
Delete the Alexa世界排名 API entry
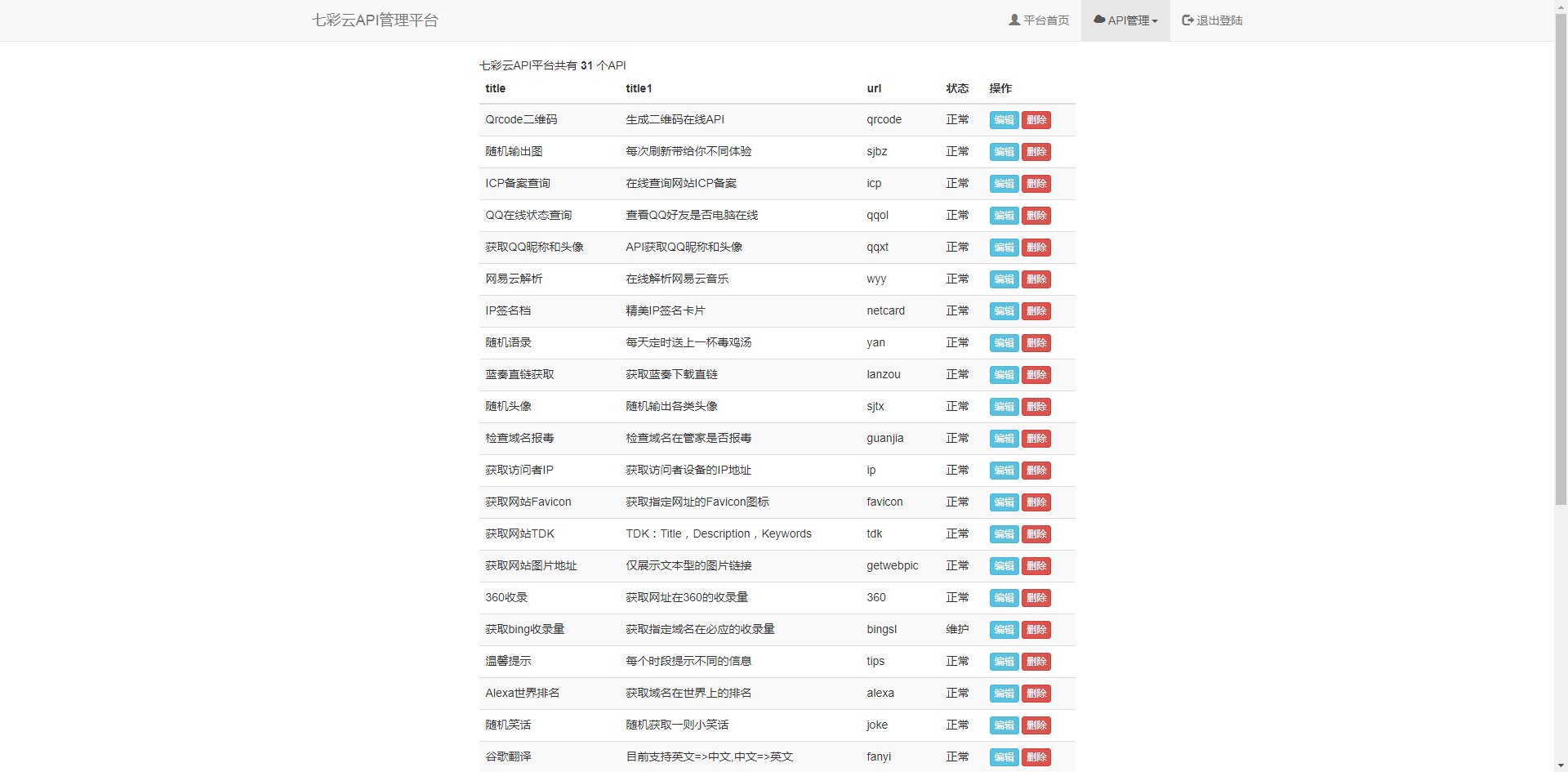(1036, 694)
